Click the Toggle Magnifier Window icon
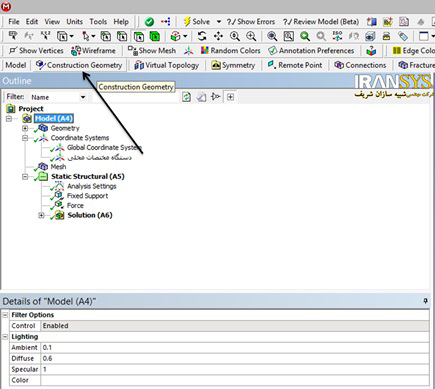Image resolution: width=435 pixels, height=389 pixels. coord(288,36)
